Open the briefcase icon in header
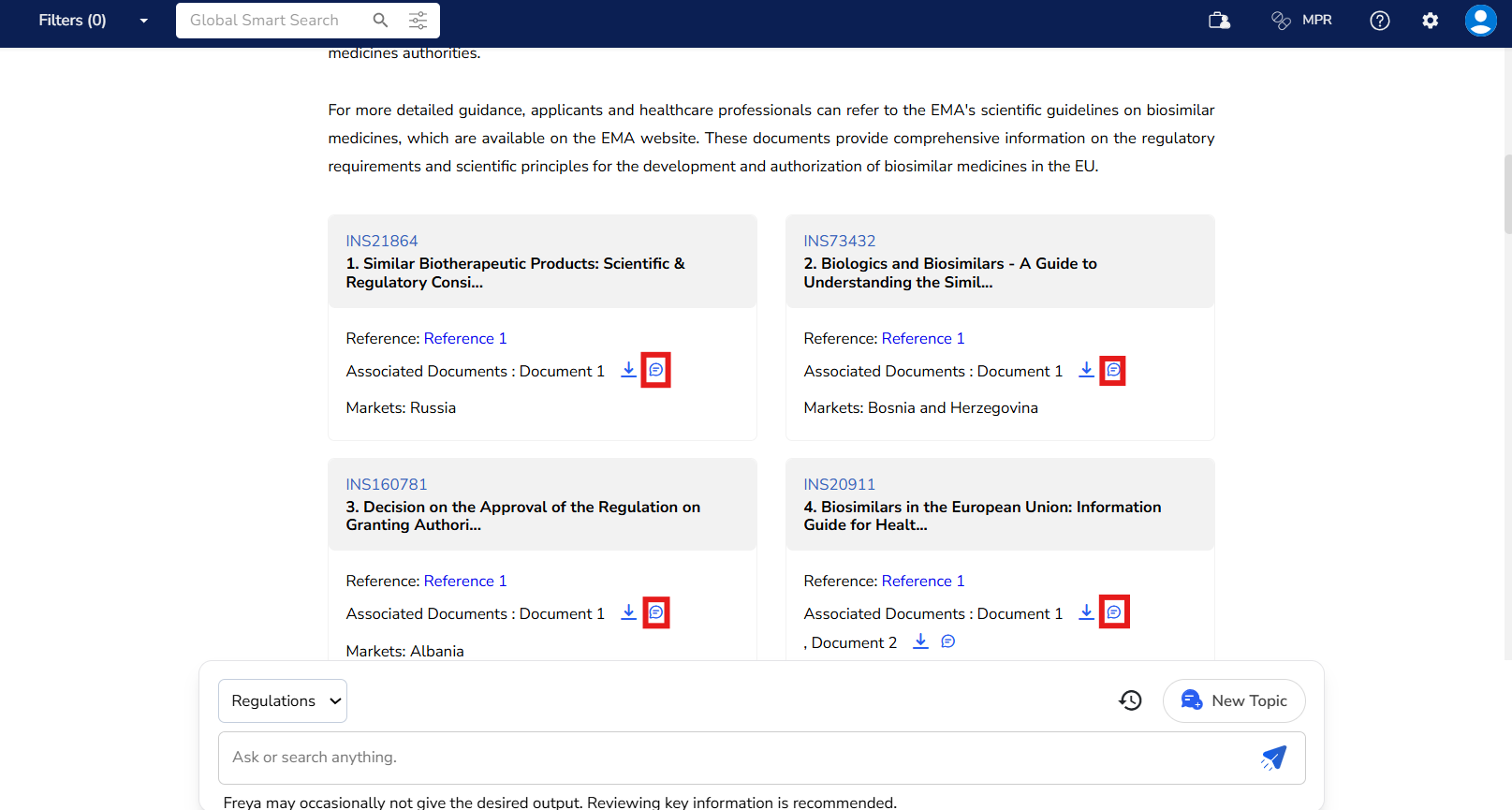 point(1219,21)
